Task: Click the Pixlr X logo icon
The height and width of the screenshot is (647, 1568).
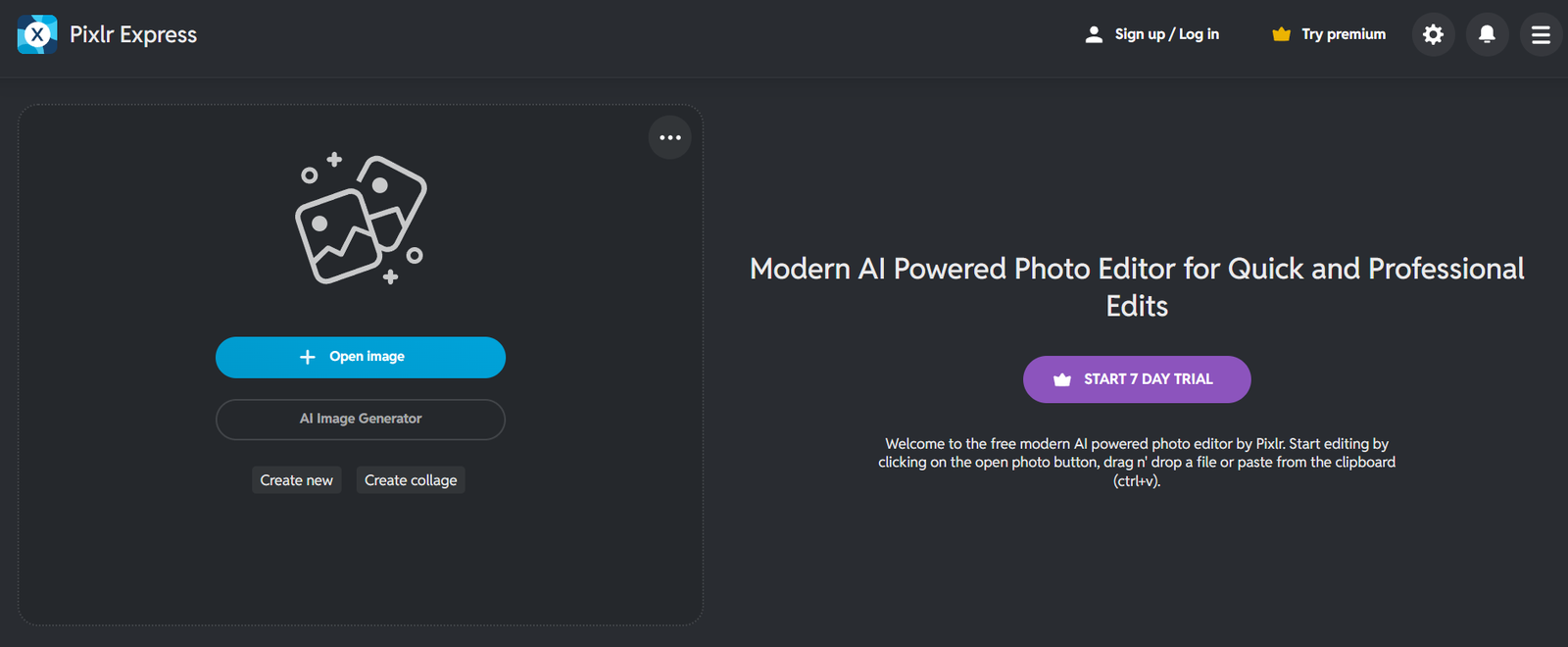Action: coord(37,35)
